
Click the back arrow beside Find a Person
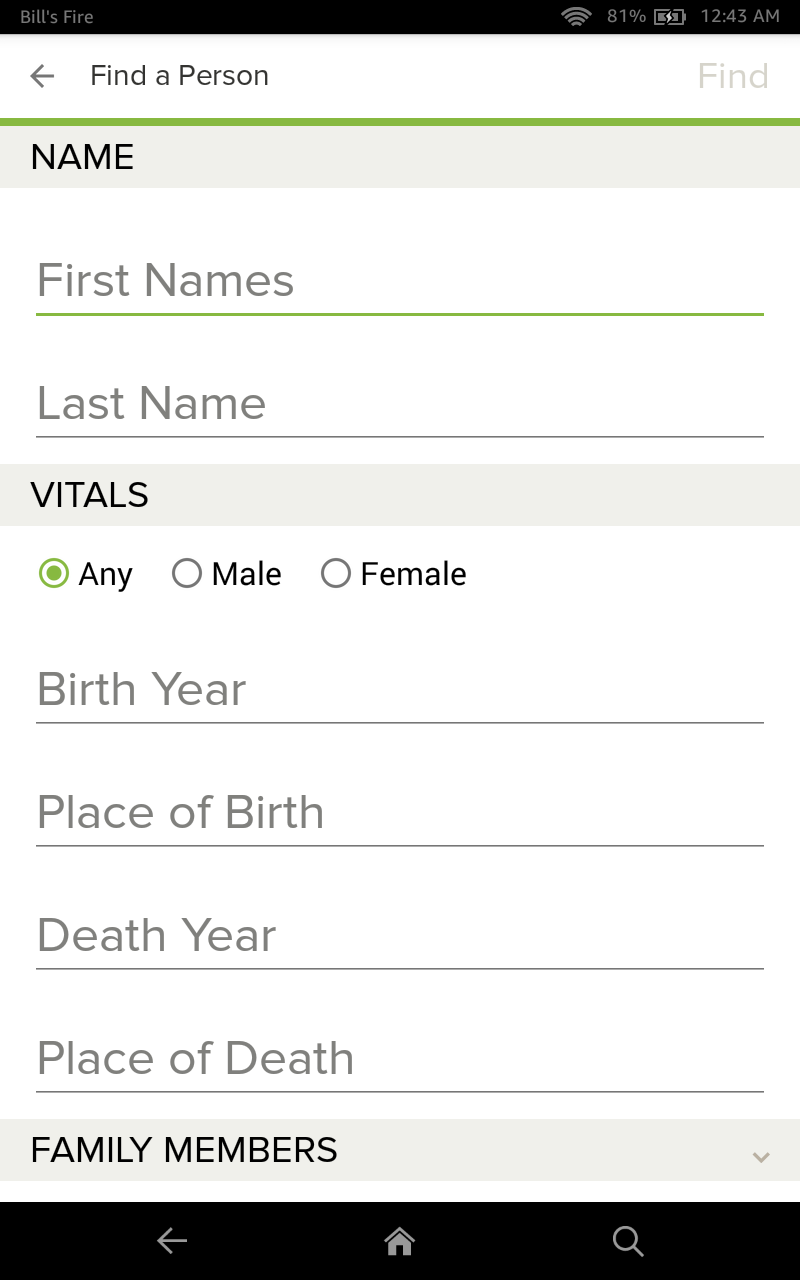41,76
